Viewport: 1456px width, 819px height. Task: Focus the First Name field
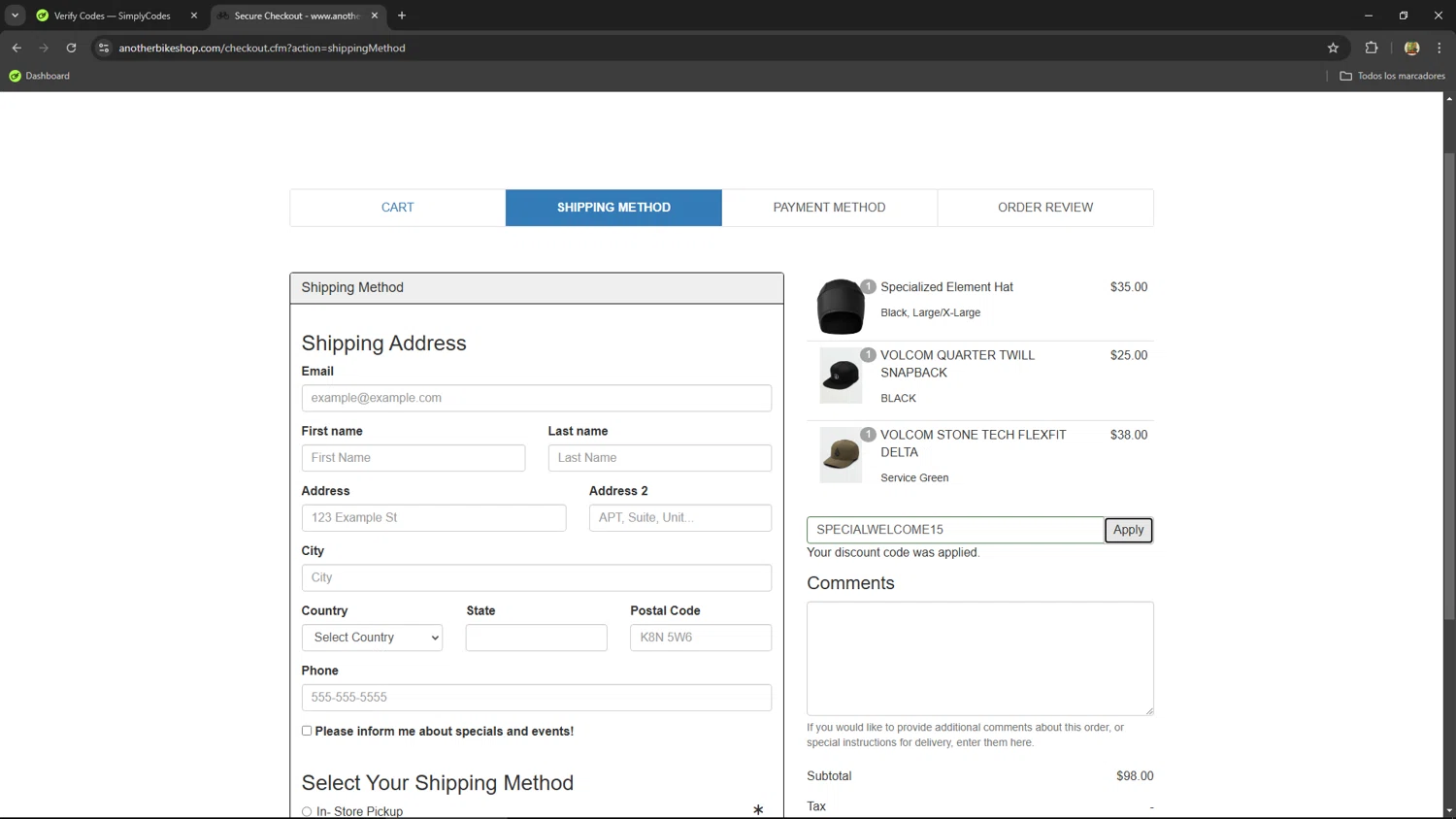tap(414, 458)
